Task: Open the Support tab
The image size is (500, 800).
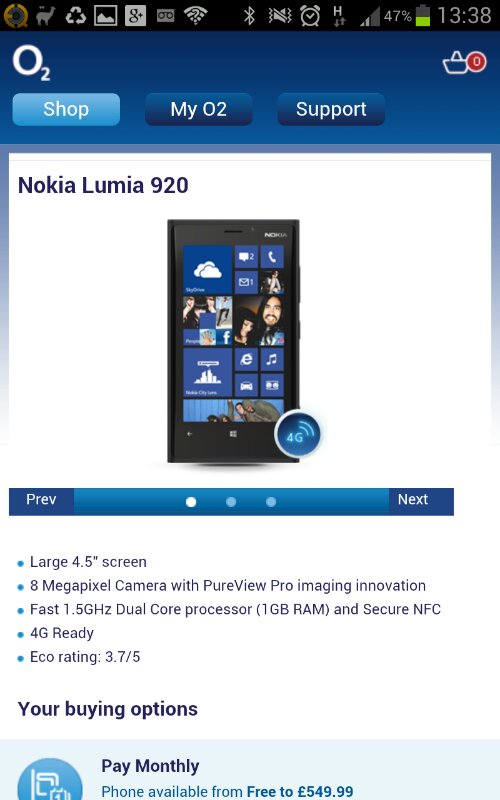Action: [x=331, y=109]
